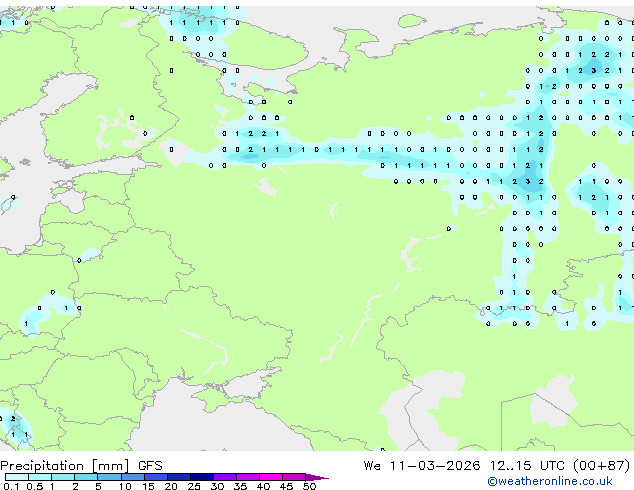This screenshot has height=490, width=634.
Task: Pick the light cyan 1 mm legend swatch
Action: click(63, 477)
